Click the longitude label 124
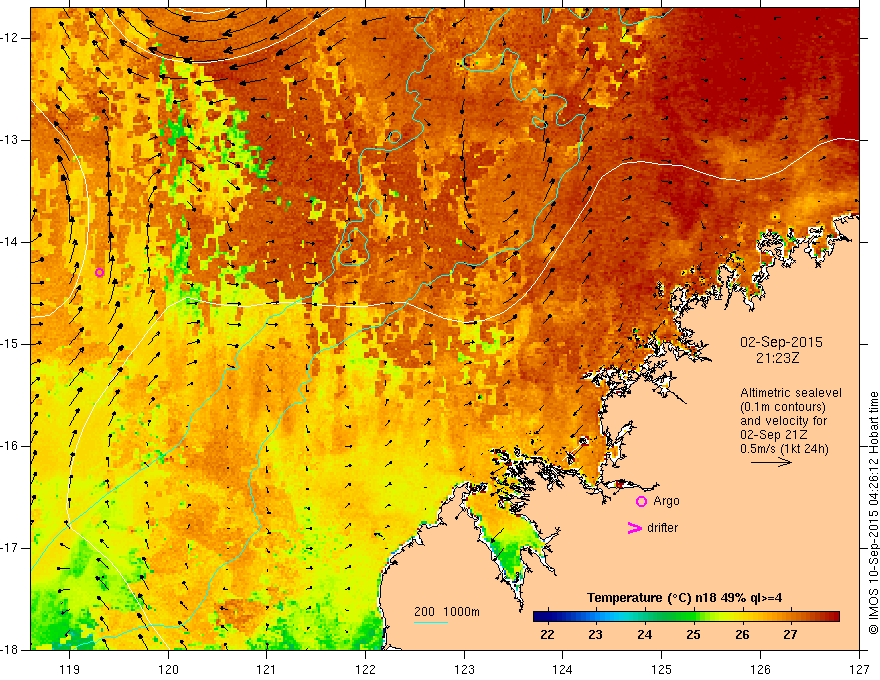This screenshot has width=880, height=680. 563,669
